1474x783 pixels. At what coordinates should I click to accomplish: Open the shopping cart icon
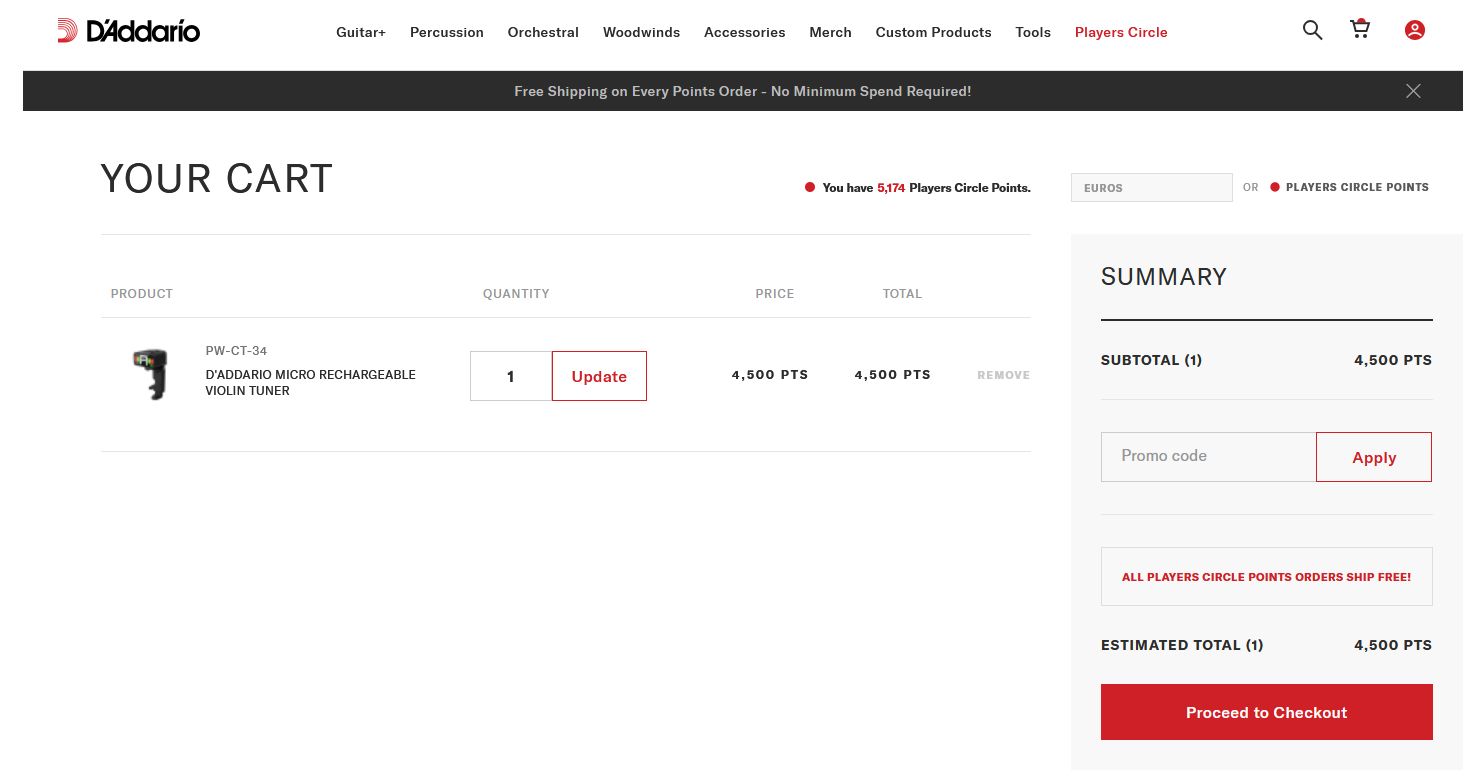[1360, 29]
